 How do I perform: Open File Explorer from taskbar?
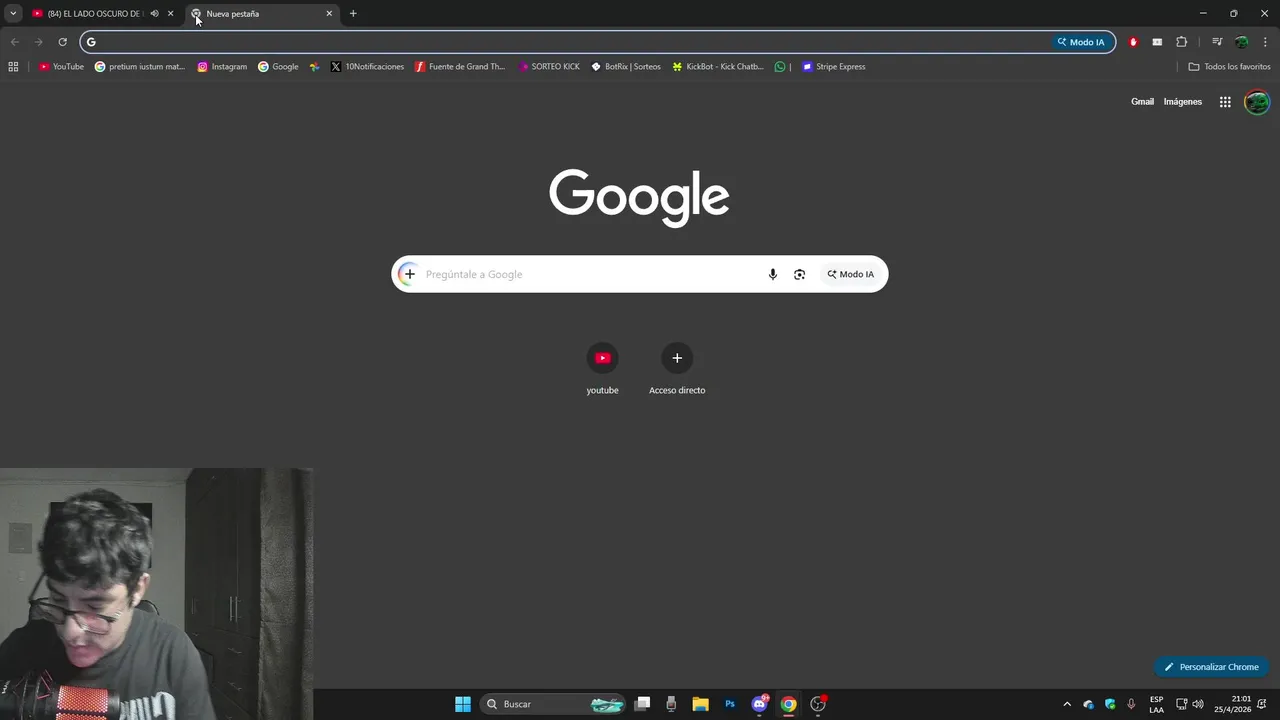pyautogui.click(x=701, y=704)
